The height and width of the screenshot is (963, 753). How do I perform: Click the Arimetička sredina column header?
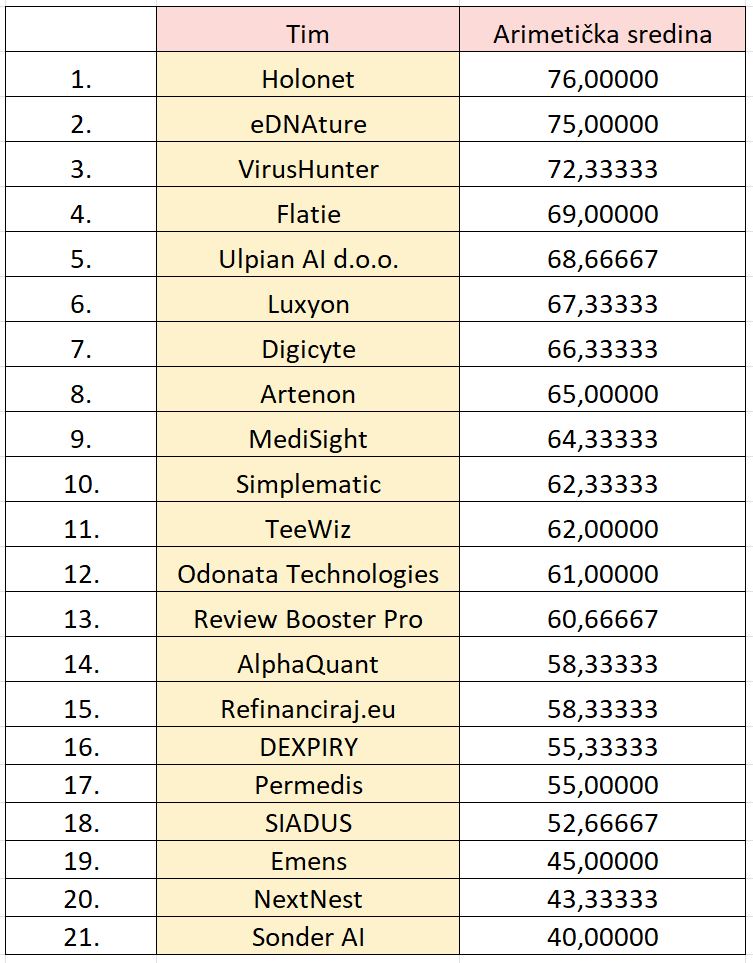[602, 34]
